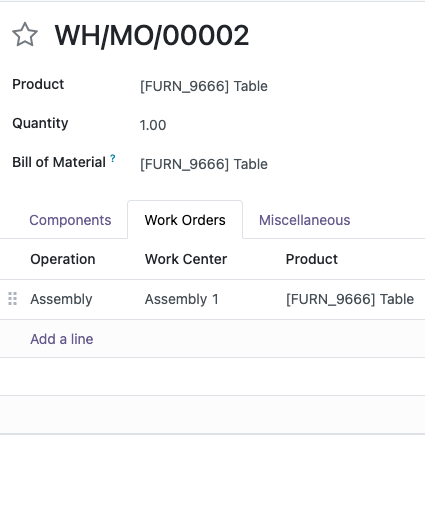Sort by the Operation column header
This screenshot has width=425, height=511.
tap(63, 259)
